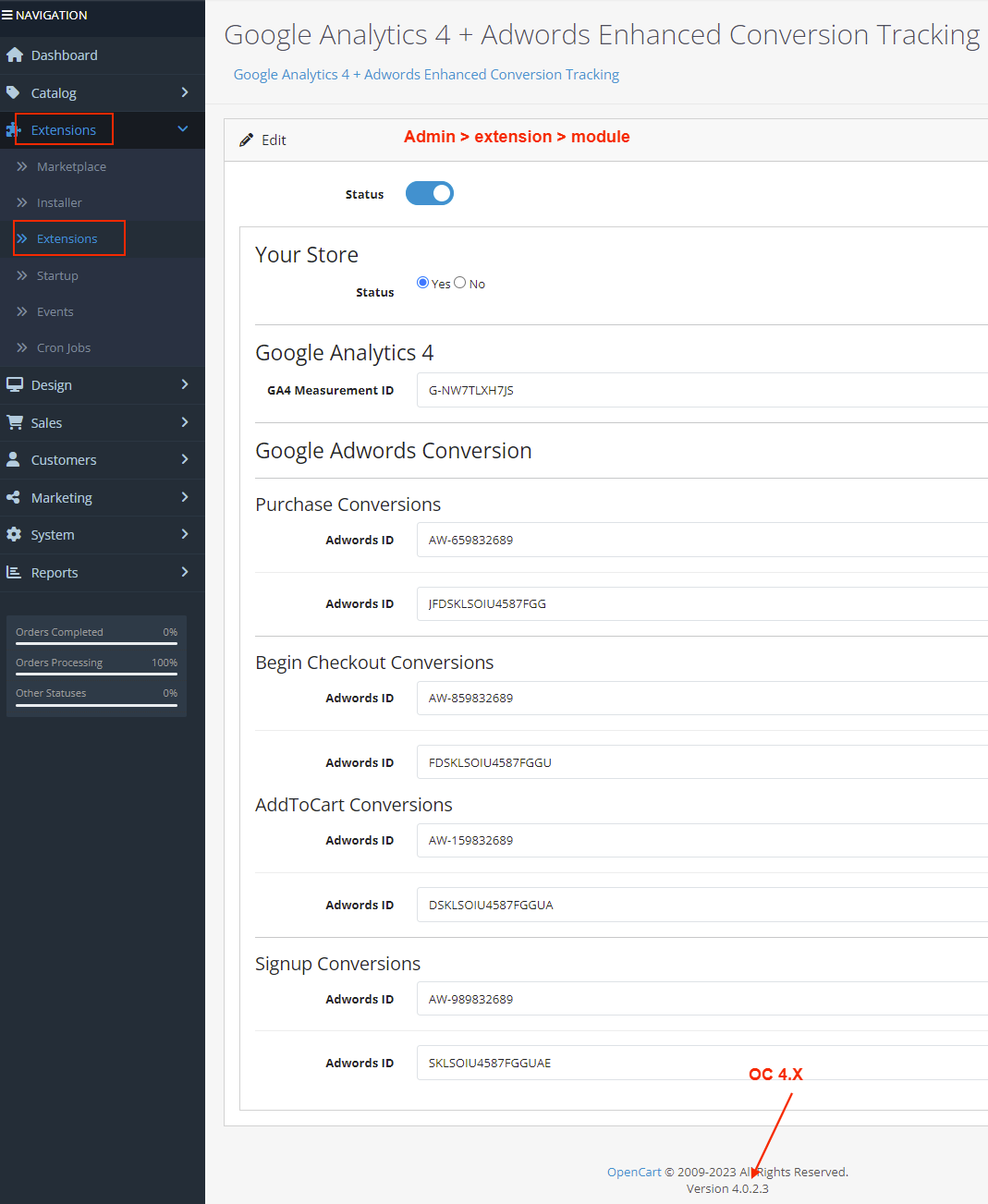The height and width of the screenshot is (1204, 988).
Task: Click the Edit pencil icon
Action: pos(246,140)
